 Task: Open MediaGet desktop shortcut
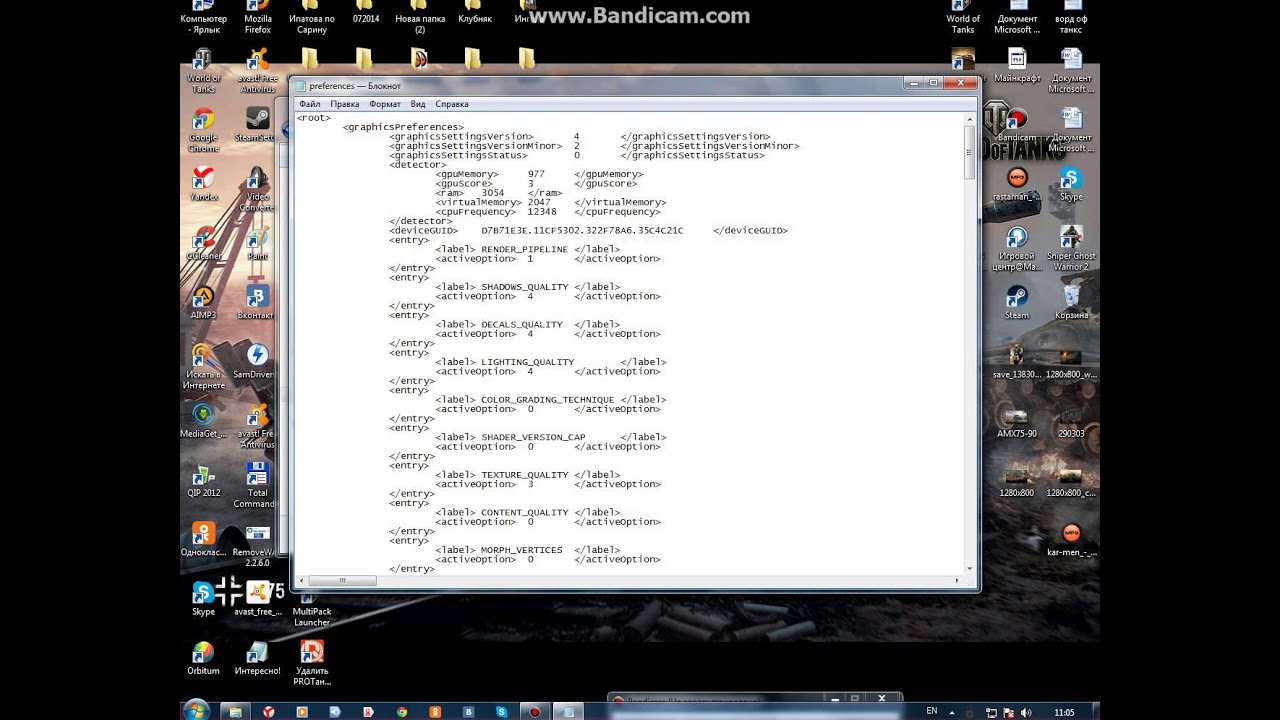coord(203,421)
